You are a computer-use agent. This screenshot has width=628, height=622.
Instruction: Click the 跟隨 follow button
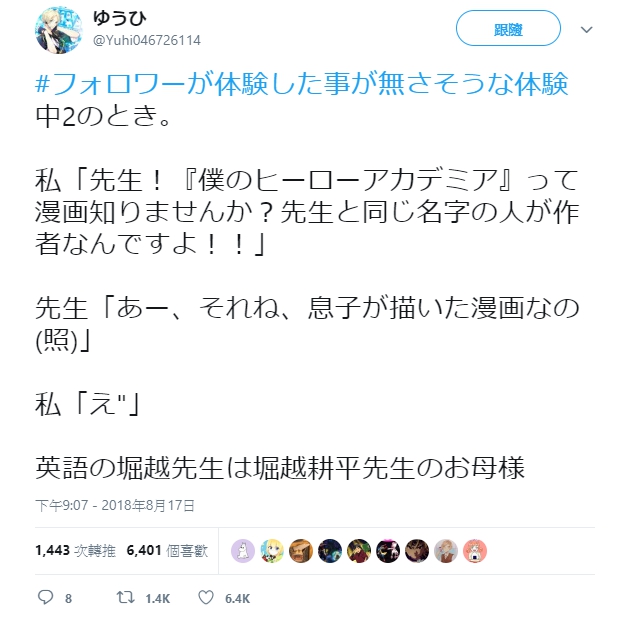(x=508, y=28)
